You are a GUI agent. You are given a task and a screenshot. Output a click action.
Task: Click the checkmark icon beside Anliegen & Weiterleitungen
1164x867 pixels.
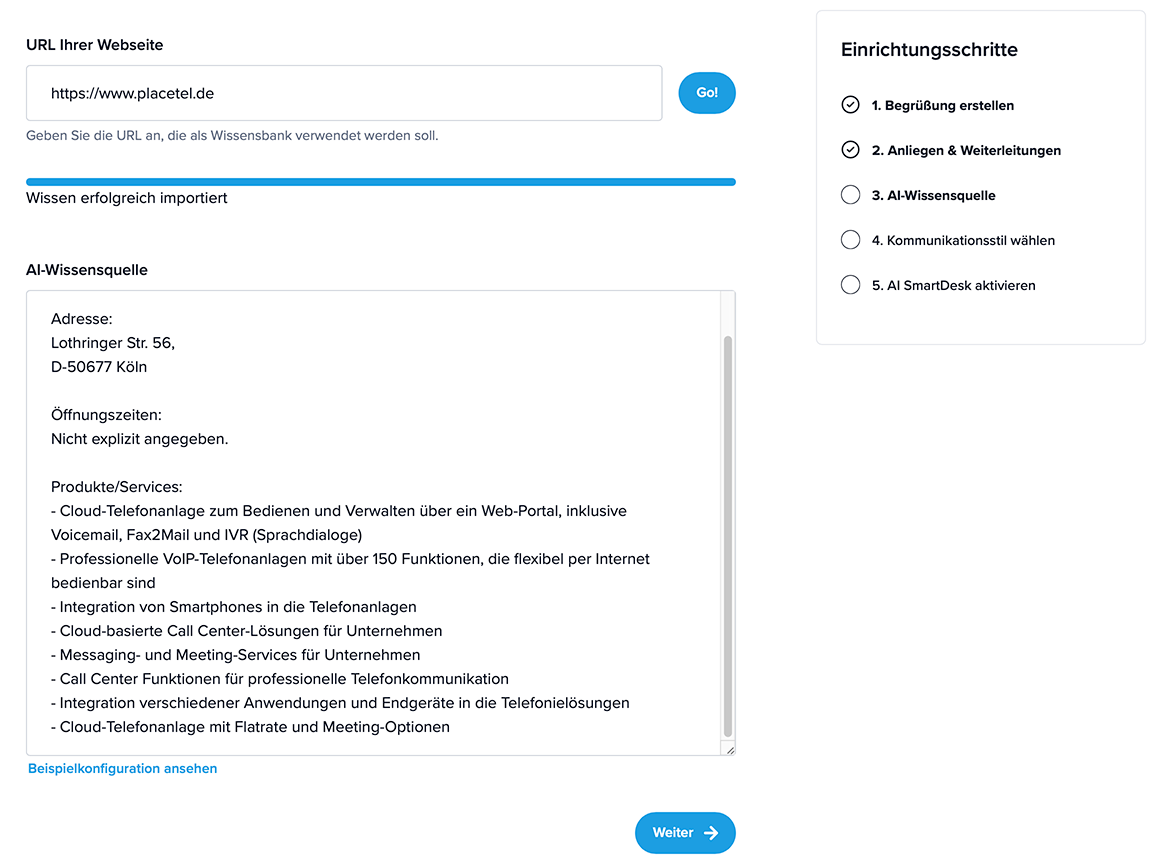tap(850, 150)
